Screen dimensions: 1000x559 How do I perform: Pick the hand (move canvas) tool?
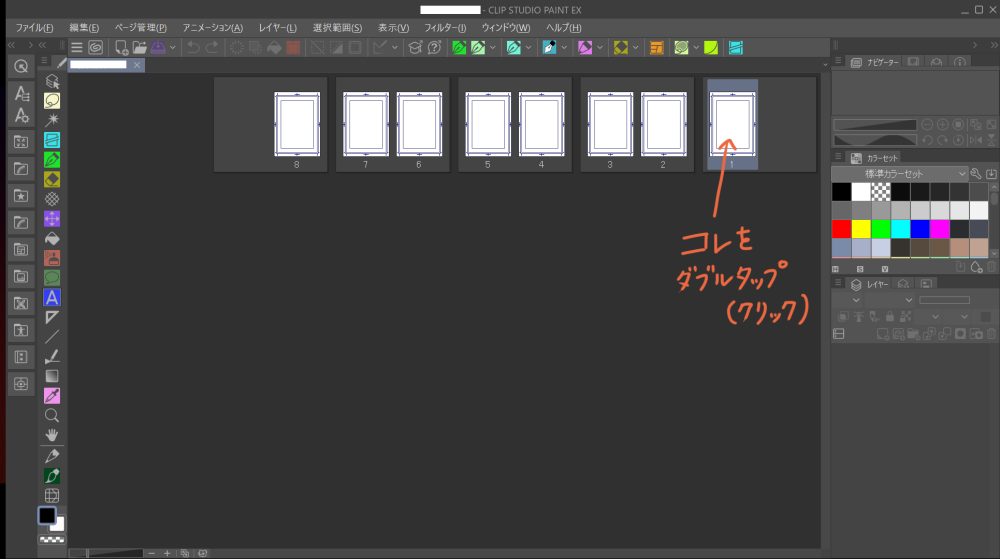52,435
